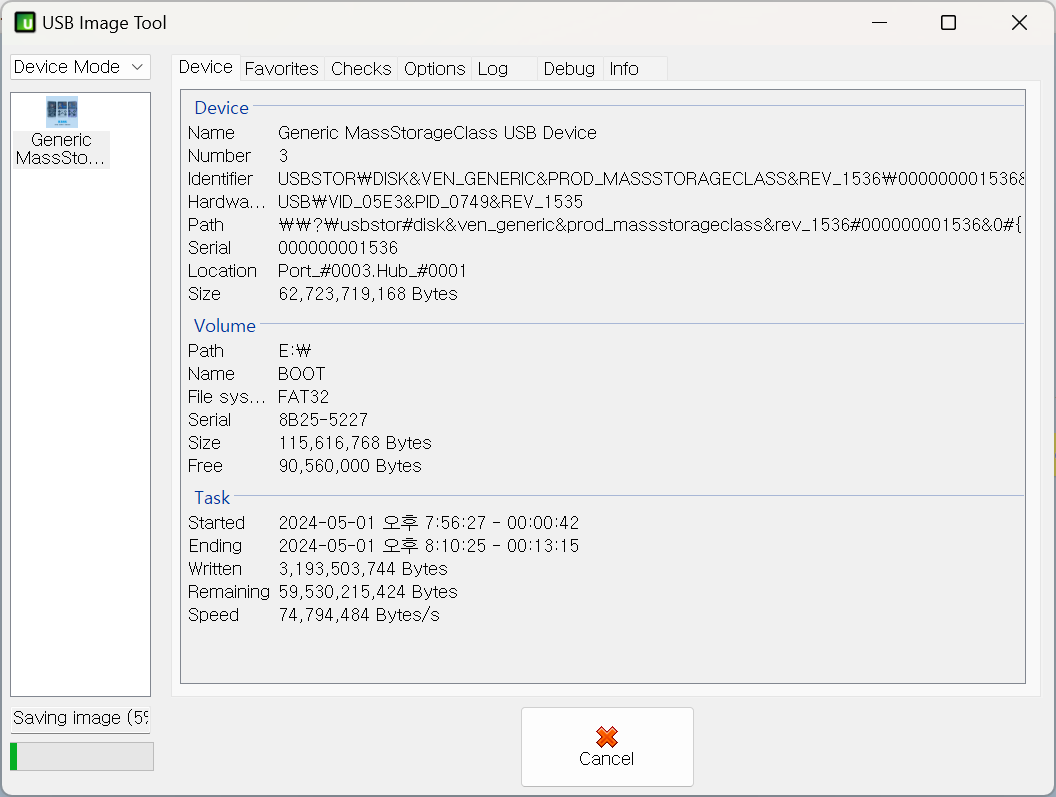Minimize the USB Image Tool window
1056x797 pixels.
click(x=879, y=23)
